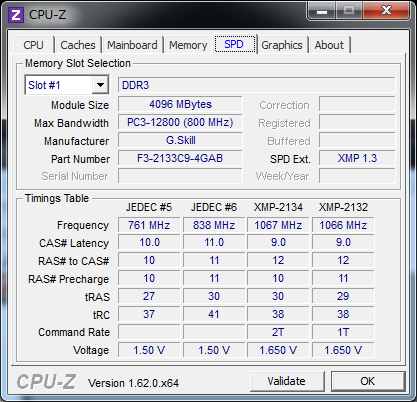Switch to the CPU tab
Image resolution: width=417 pixels, height=402 pixels.
[x=33, y=45]
